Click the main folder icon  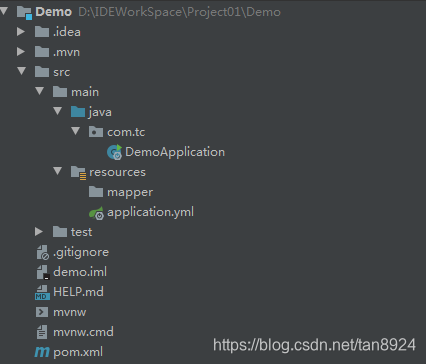(60, 92)
